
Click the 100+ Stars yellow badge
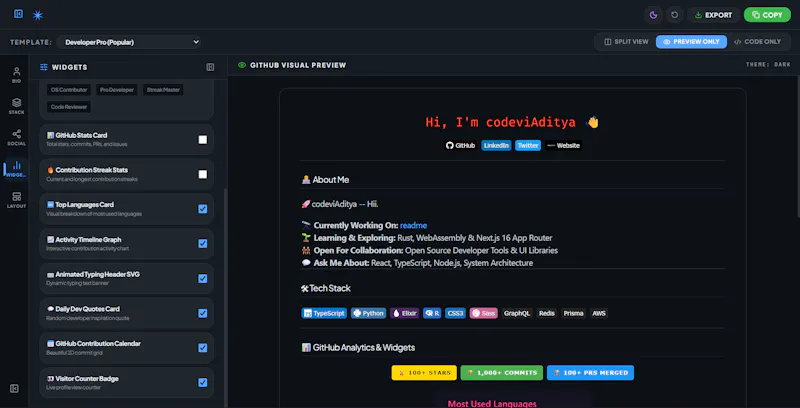pyautogui.click(x=424, y=373)
